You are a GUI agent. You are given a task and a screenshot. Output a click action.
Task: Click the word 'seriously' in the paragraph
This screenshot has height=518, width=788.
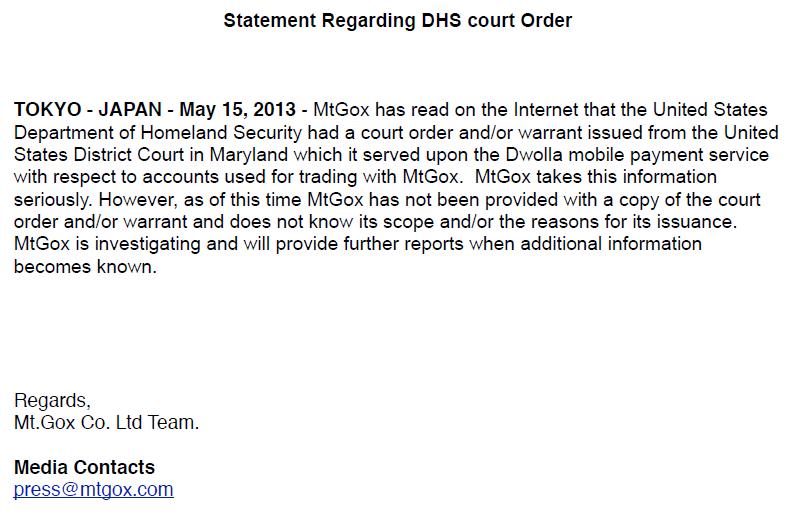[52, 198]
